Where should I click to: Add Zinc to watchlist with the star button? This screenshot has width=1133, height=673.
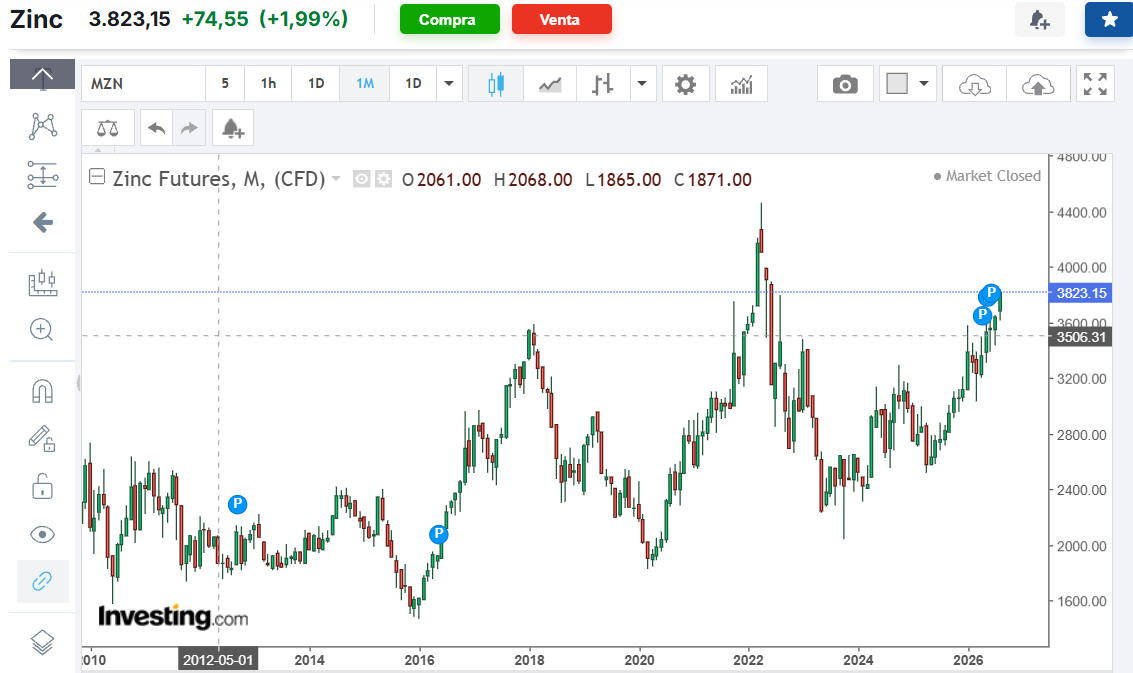point(1109,20)
